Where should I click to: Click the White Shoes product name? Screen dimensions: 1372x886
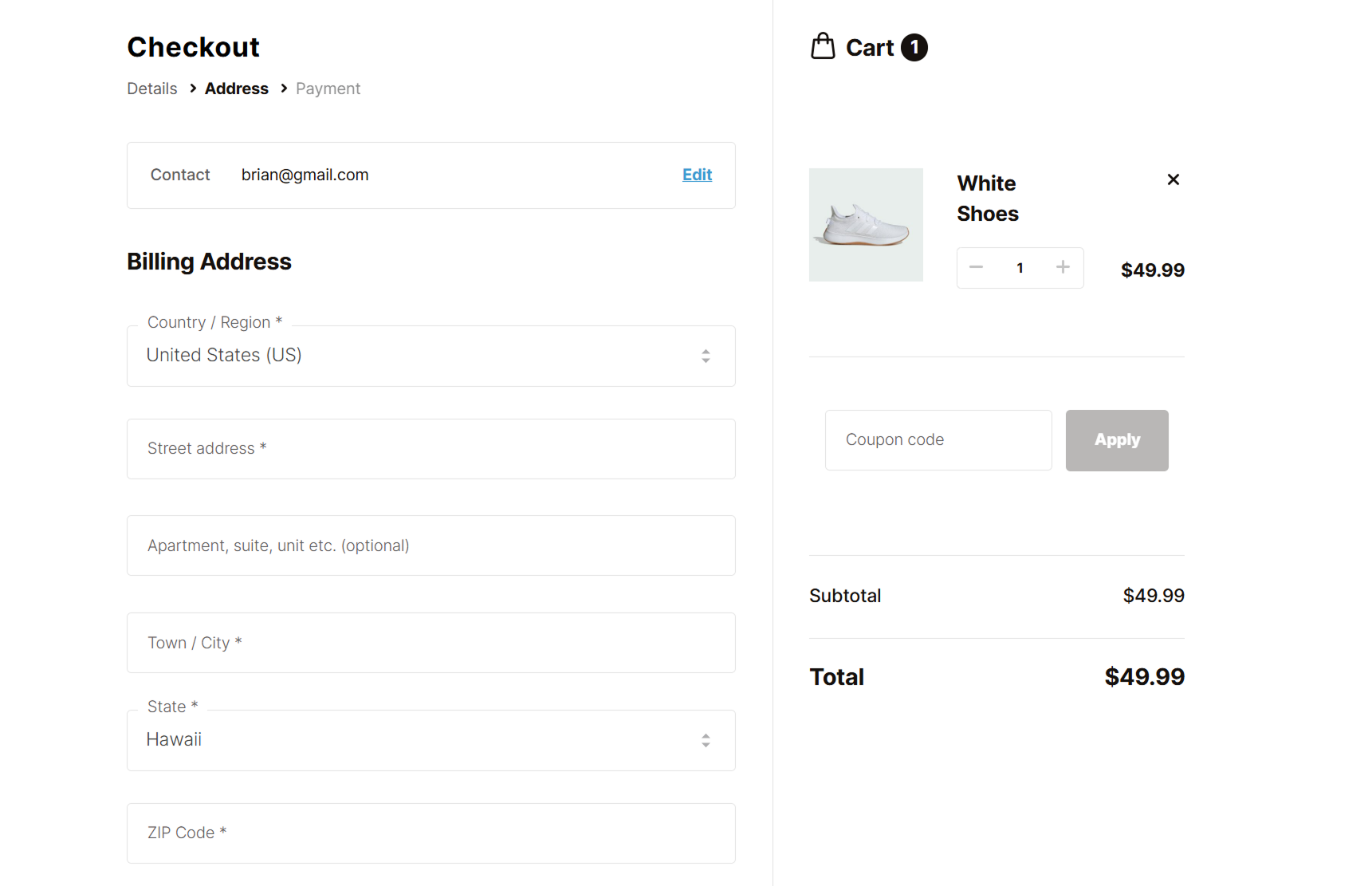tap(988, 199)
